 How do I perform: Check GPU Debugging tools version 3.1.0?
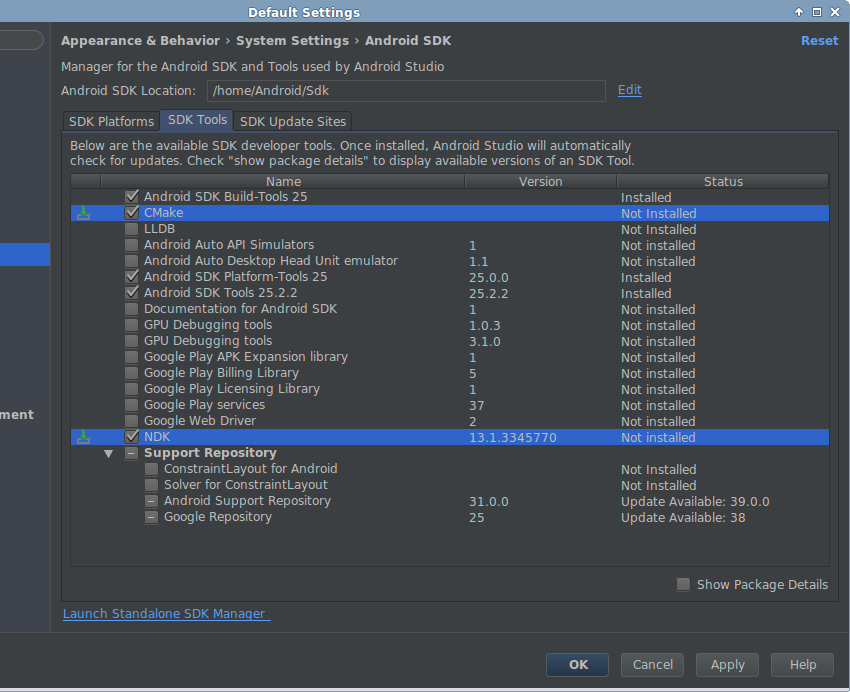click(132, 341)
